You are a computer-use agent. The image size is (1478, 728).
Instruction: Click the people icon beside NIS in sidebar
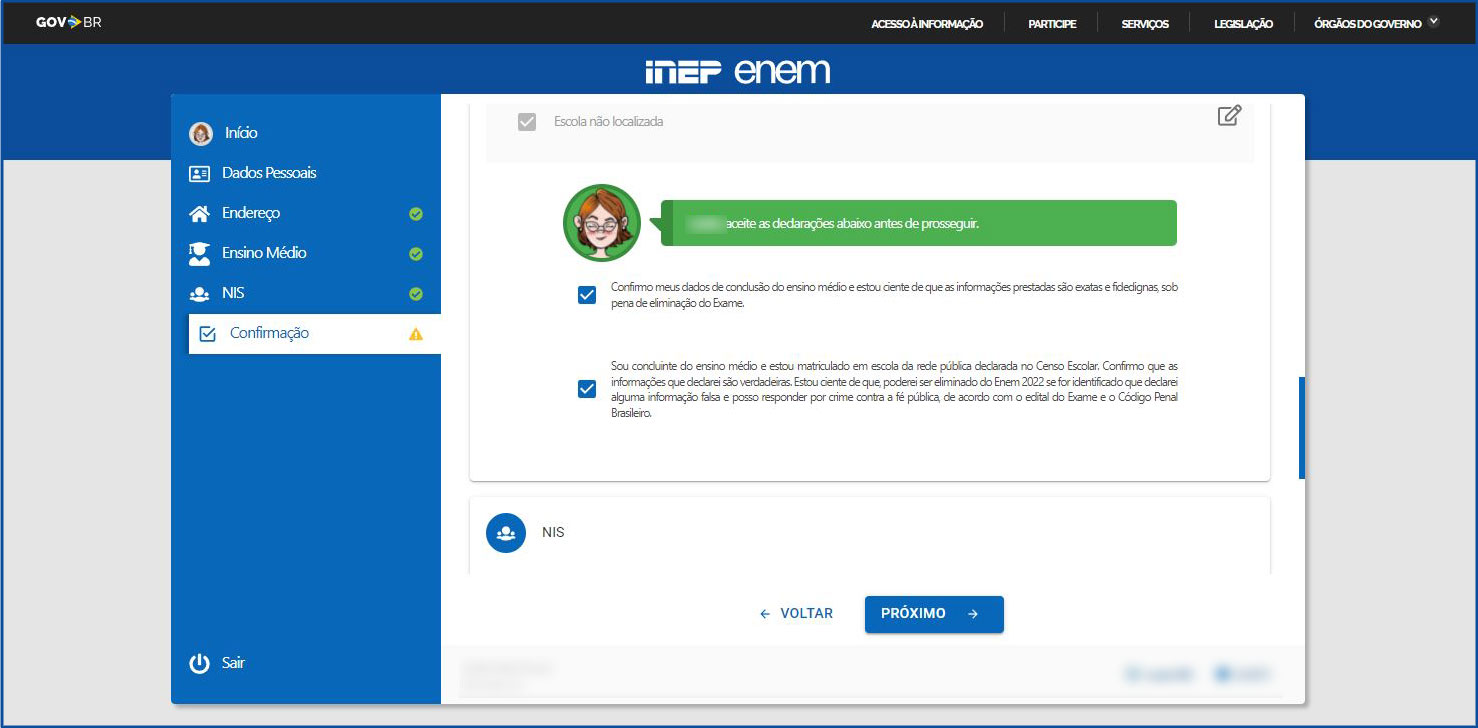click(200, 294)
